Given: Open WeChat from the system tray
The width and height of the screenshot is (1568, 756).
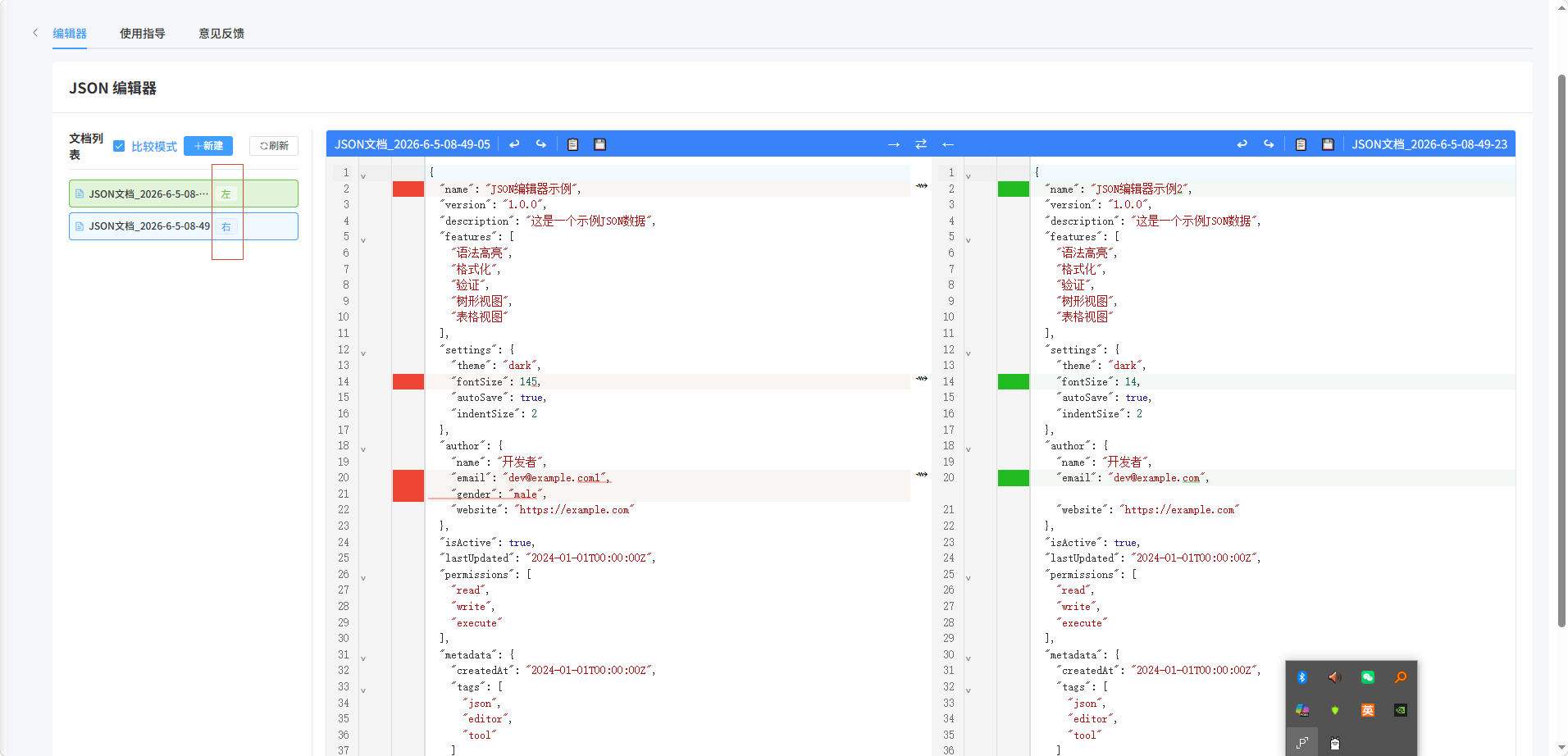Looking at the screenshot, I should coord(1368,677).
